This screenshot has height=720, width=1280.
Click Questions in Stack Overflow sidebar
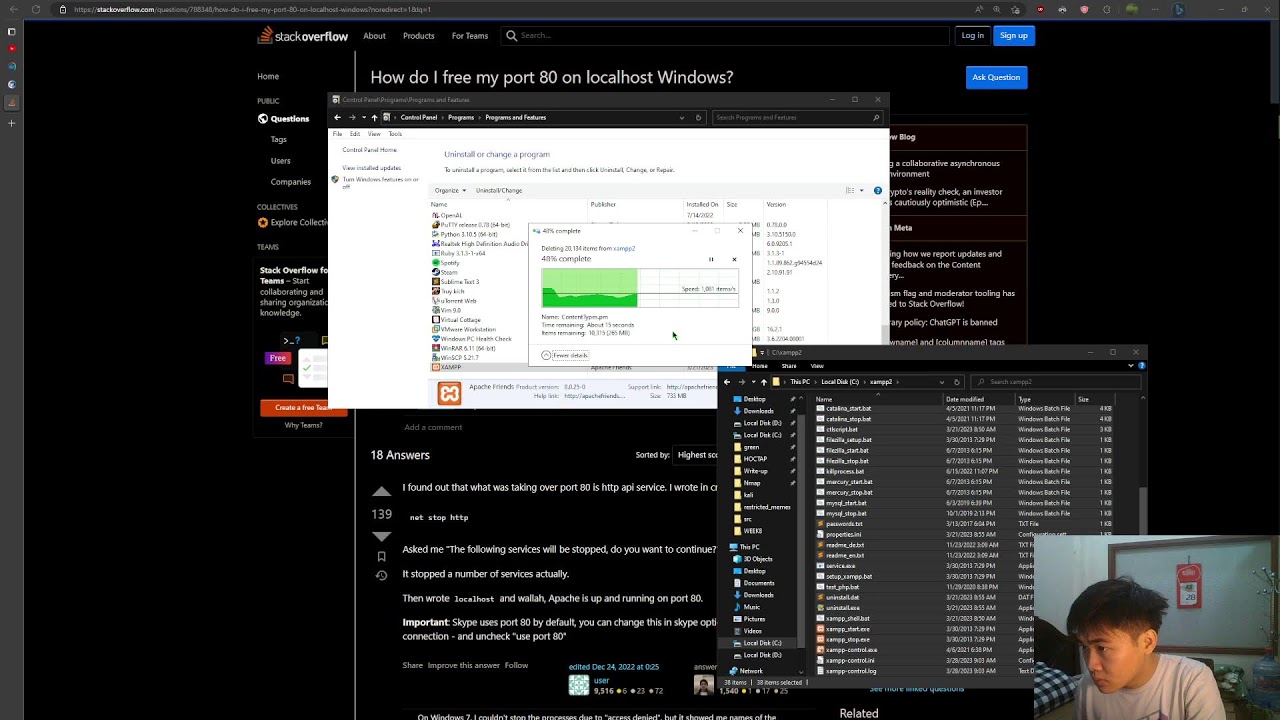pyautogui.click(x=283, y=119)
